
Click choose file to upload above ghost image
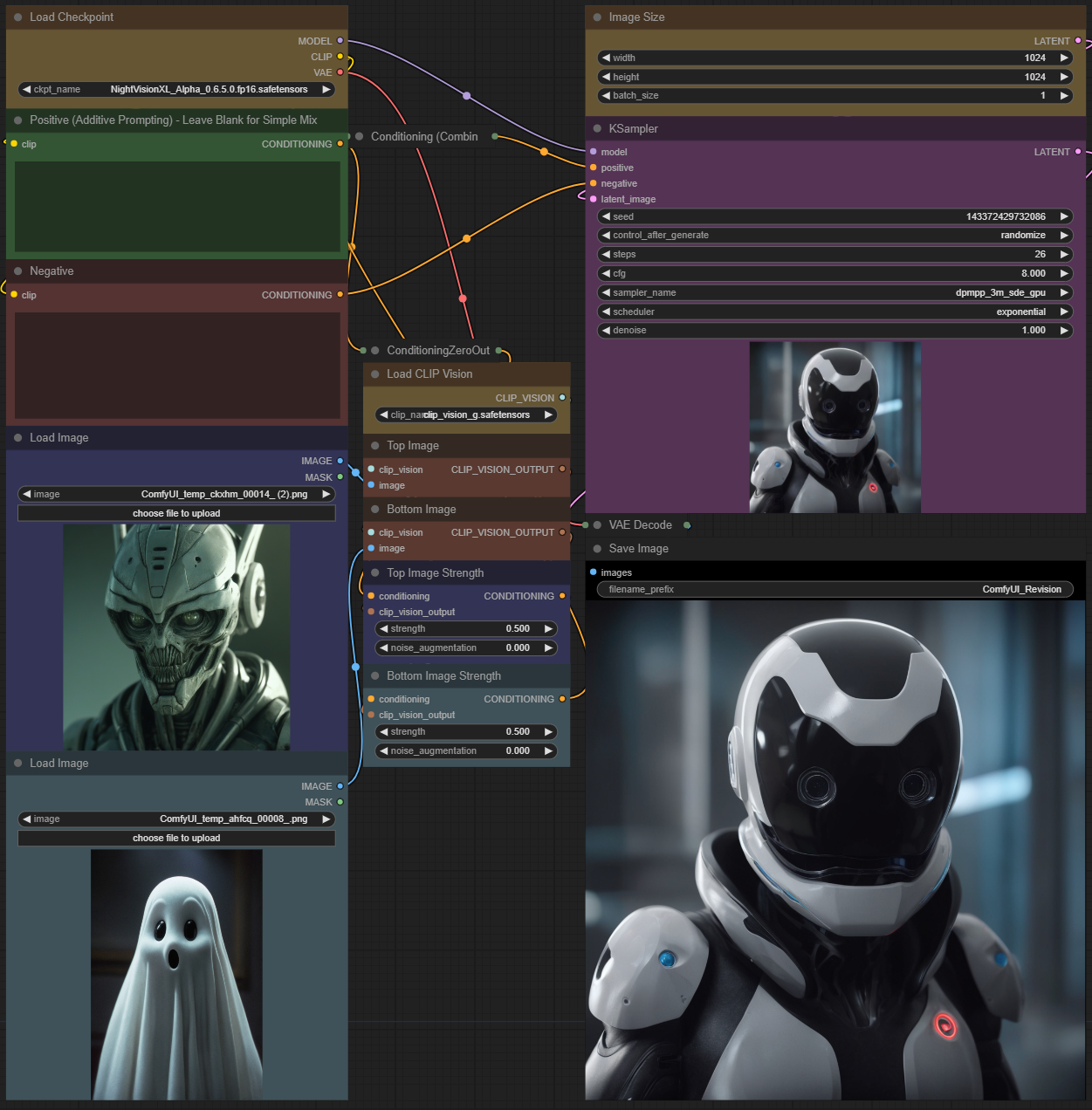[x=176, y=838]
